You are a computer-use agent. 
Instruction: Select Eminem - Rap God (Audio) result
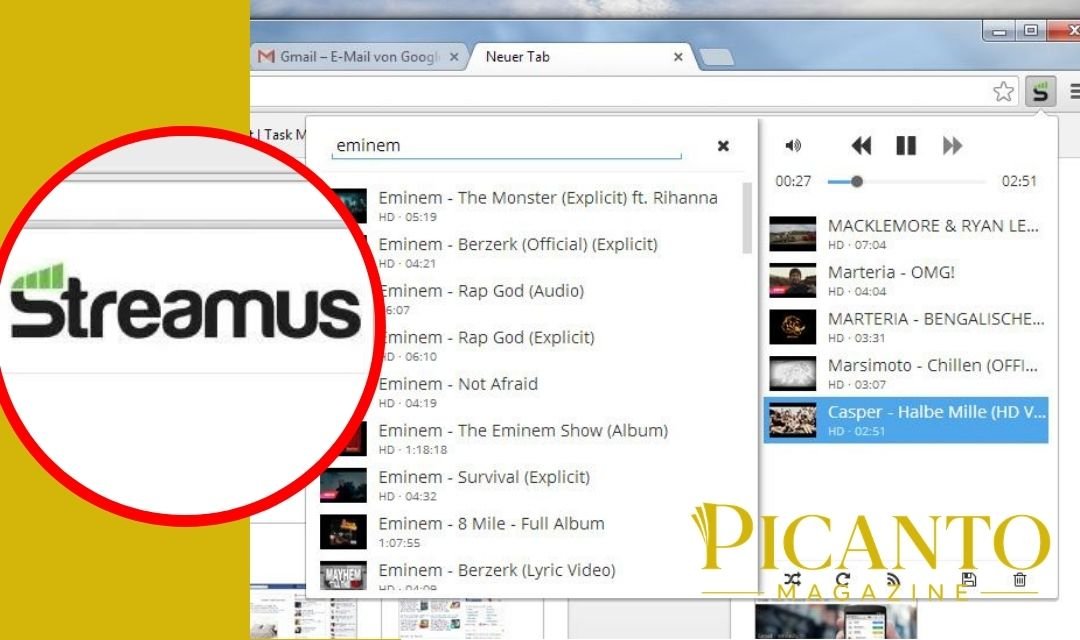point(531,298)
